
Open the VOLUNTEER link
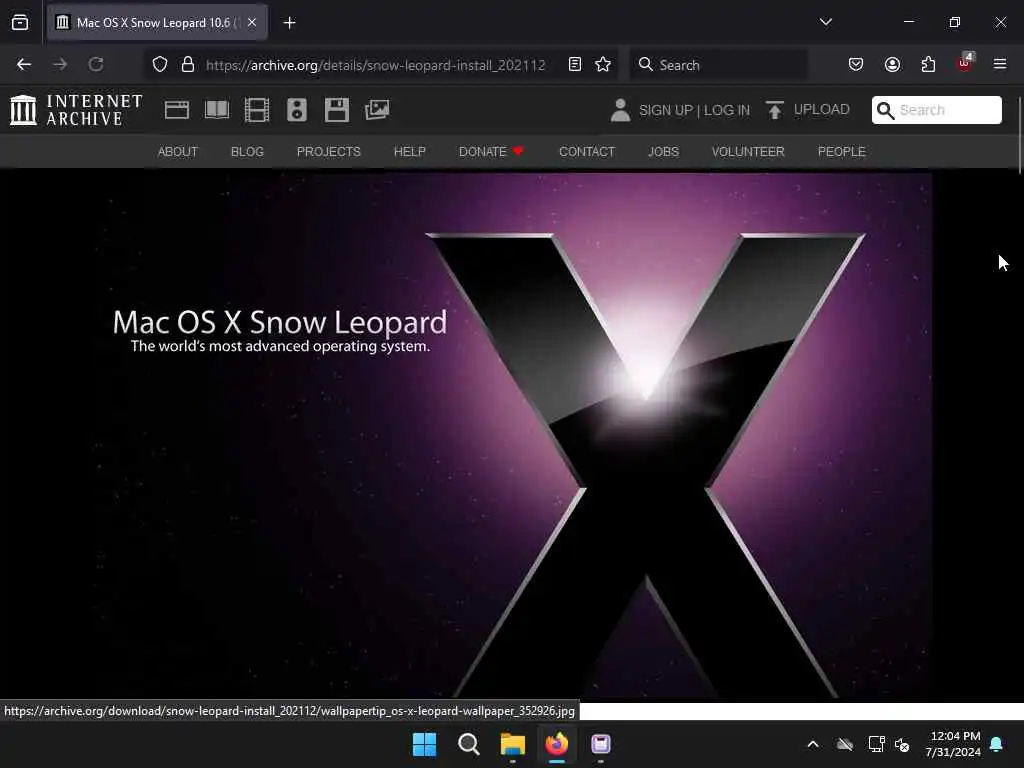point(748,152)
